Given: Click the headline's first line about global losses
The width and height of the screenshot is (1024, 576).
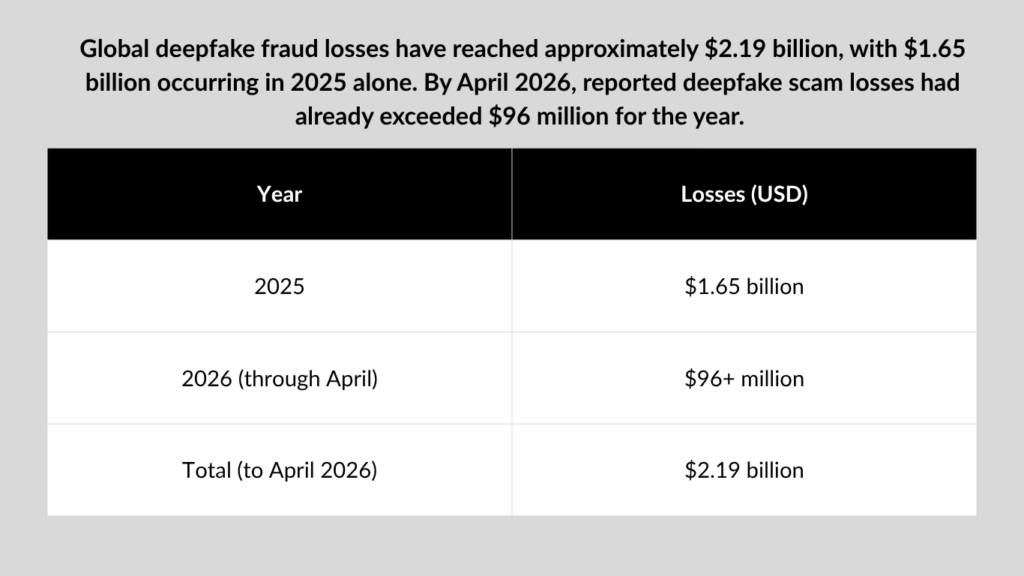Looking at the screenshot, I should pyautogui.click(x=522, y=49).
